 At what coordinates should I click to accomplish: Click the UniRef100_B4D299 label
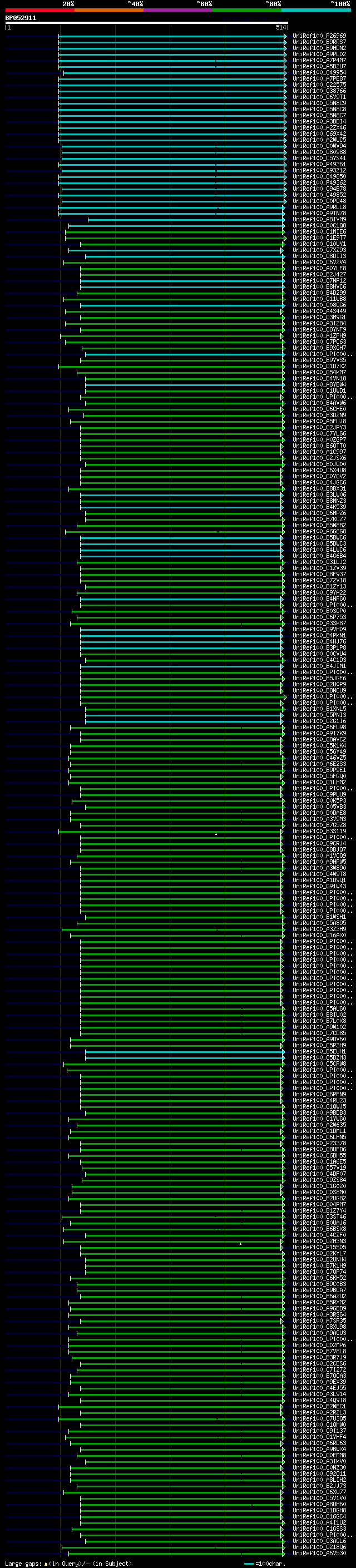pyautogui.click(x=319, y=293)
